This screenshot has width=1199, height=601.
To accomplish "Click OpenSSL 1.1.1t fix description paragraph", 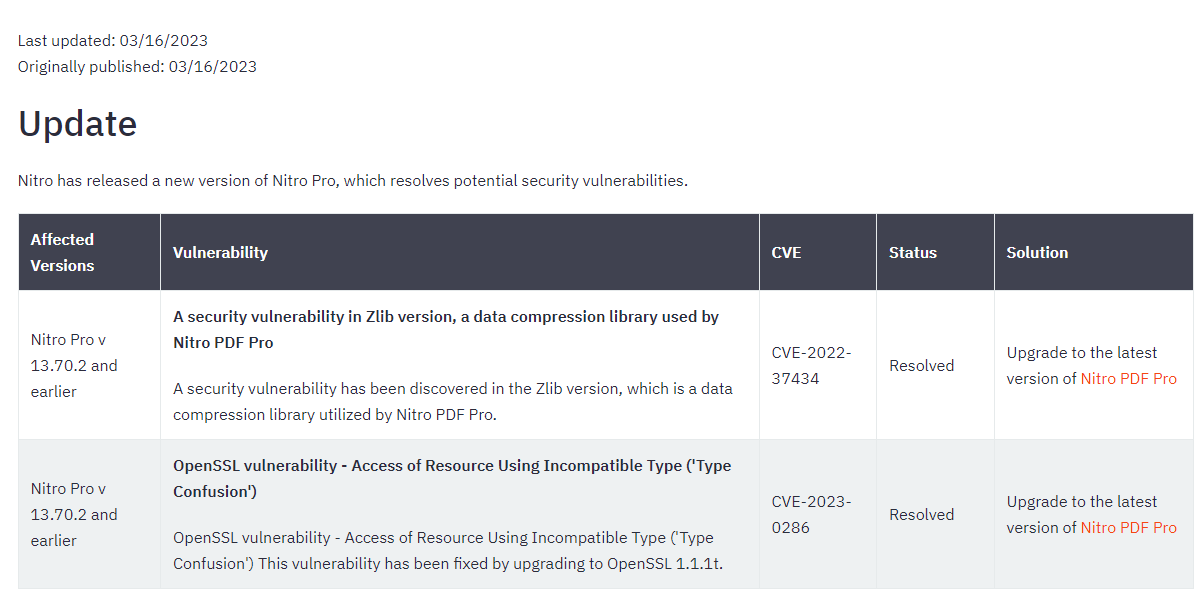I will [448, 551].
